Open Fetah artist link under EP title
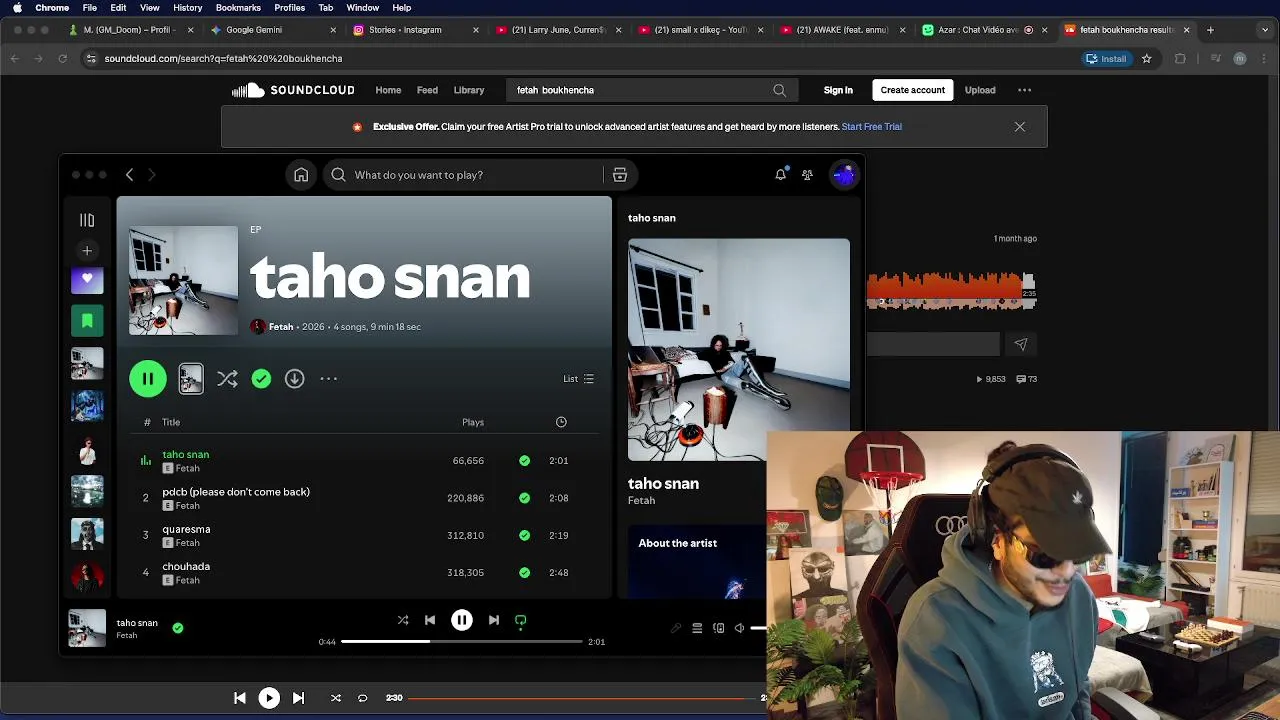The width and height of the screenshot is (1280, 720). 281,327
